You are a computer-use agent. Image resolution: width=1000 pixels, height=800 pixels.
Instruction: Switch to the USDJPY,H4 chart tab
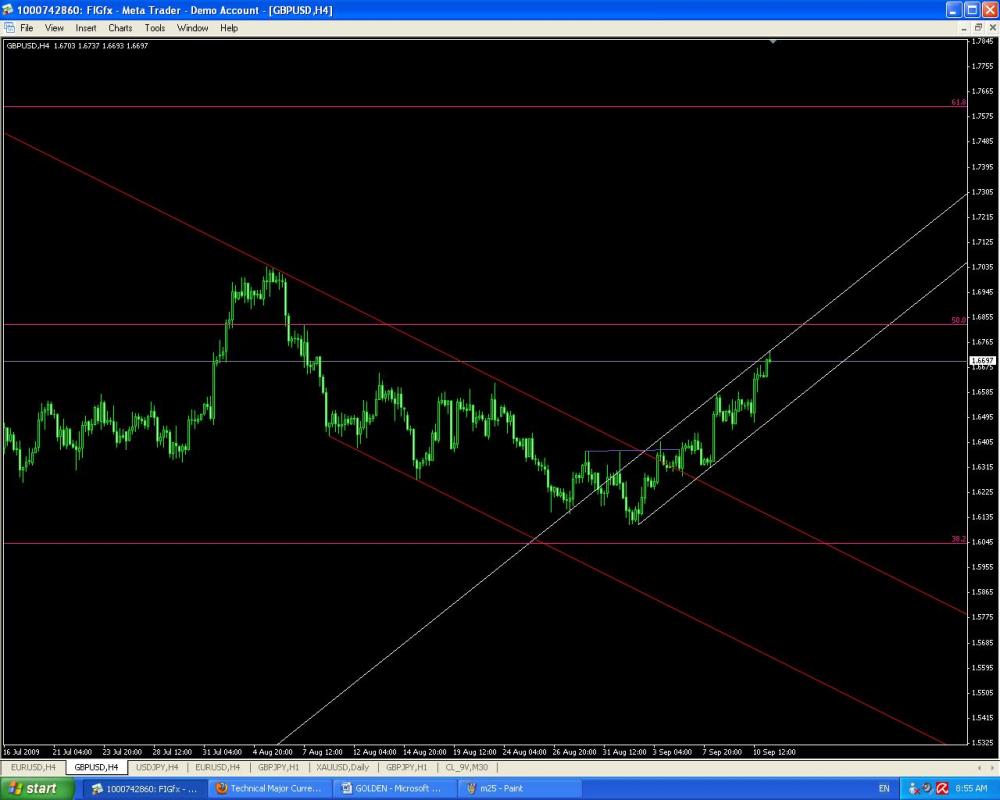coord(157,767)
